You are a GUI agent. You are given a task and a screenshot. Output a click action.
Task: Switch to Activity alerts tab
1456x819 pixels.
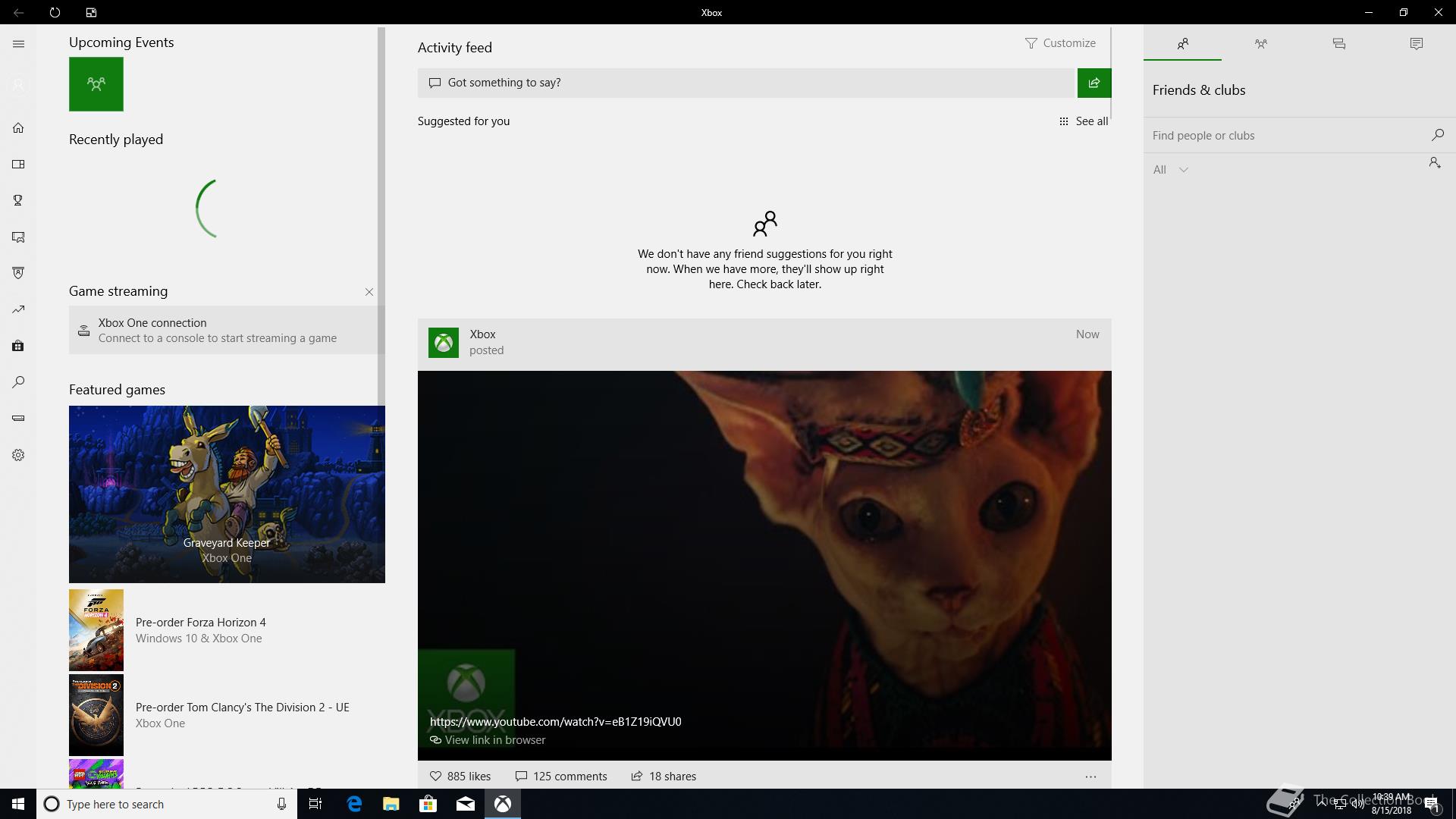(x=1417, y=44)
